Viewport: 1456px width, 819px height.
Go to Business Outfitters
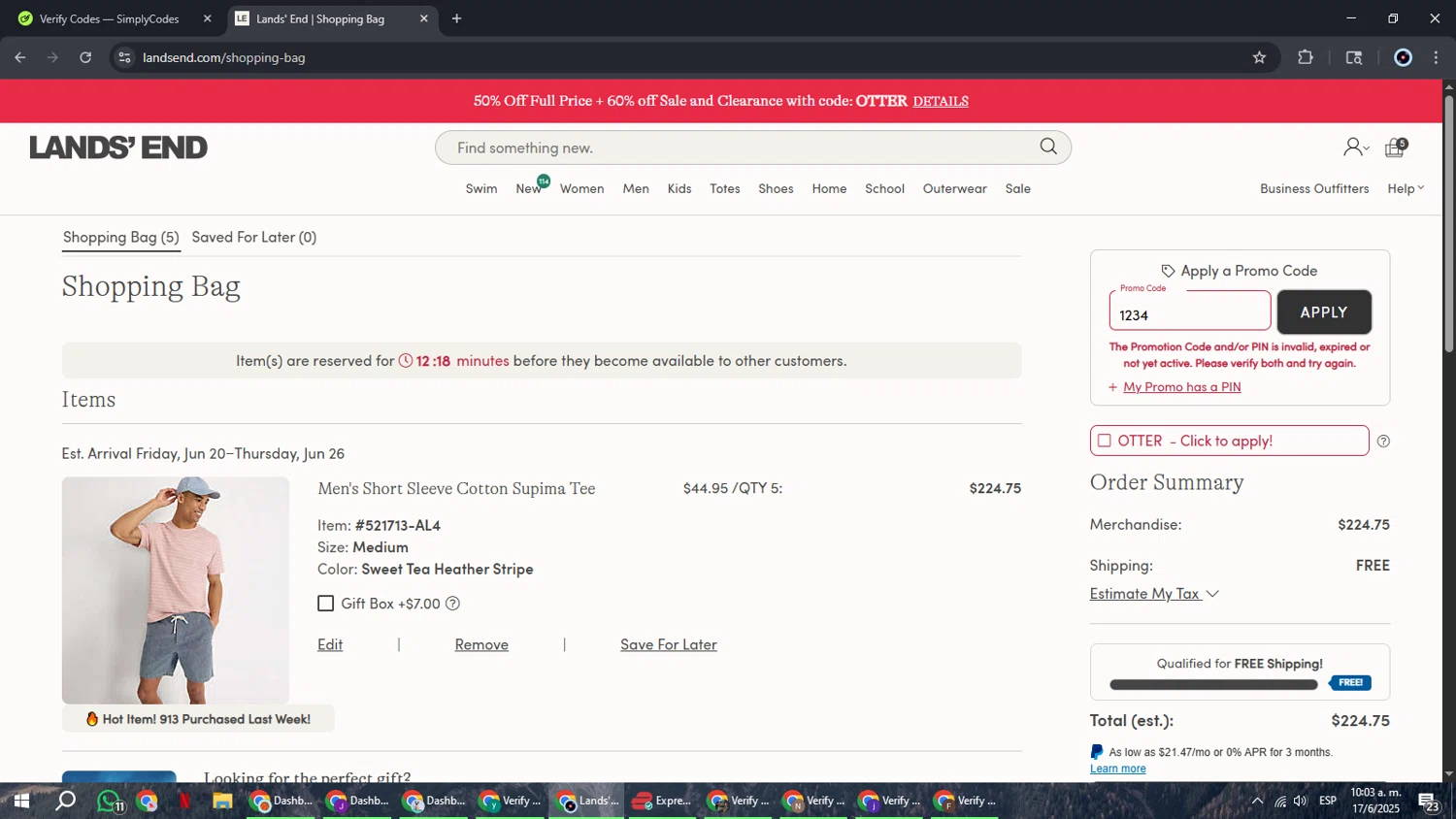click(1314, 188)
